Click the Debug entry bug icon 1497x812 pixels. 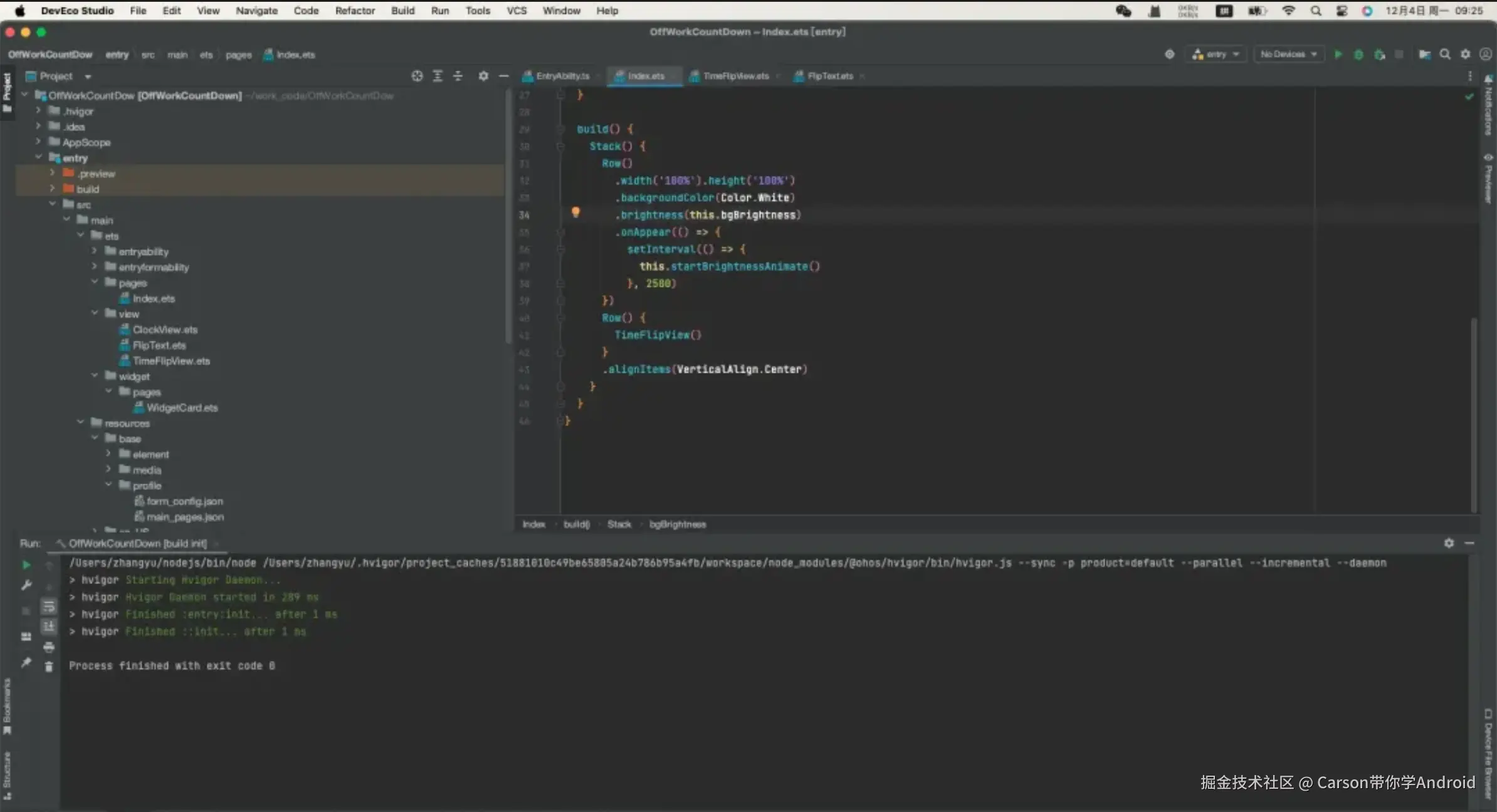pyautogui.click(x=1358, y=55)
